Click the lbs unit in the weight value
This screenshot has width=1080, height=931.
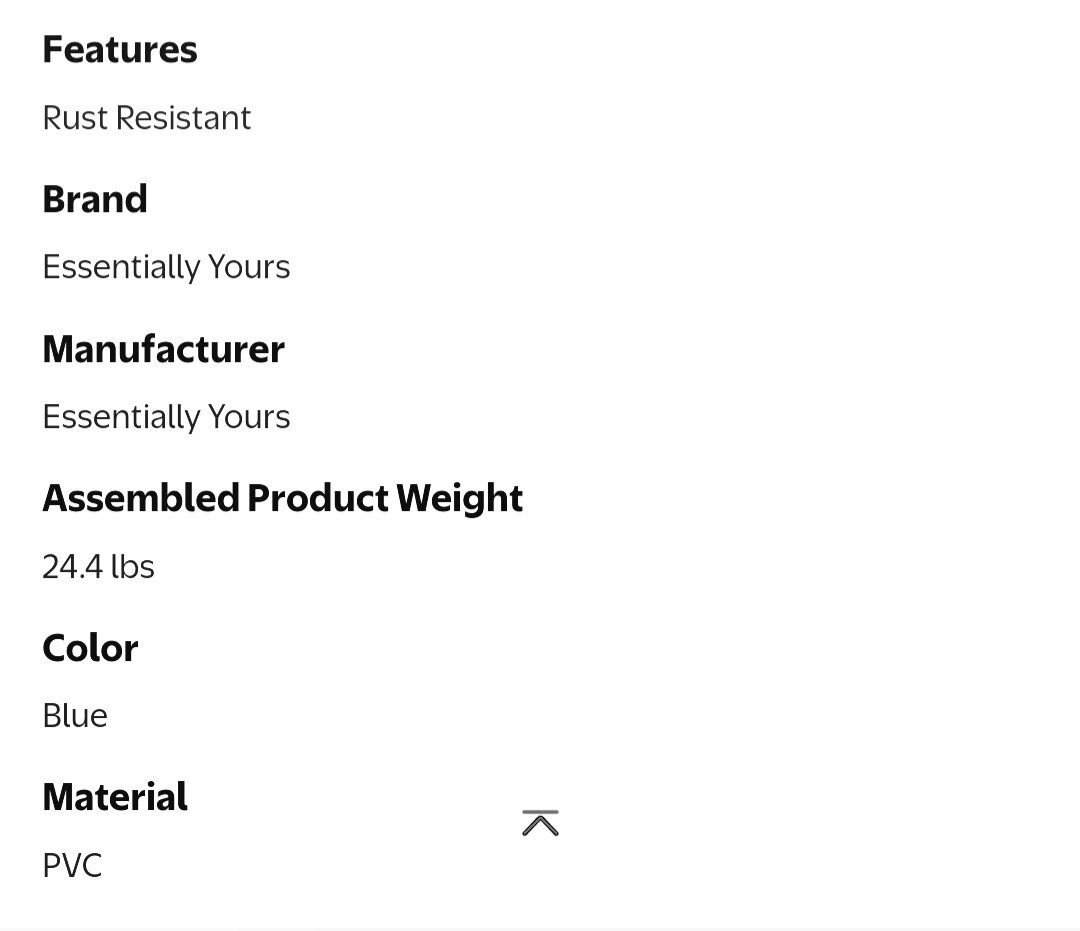pos(133,567)
